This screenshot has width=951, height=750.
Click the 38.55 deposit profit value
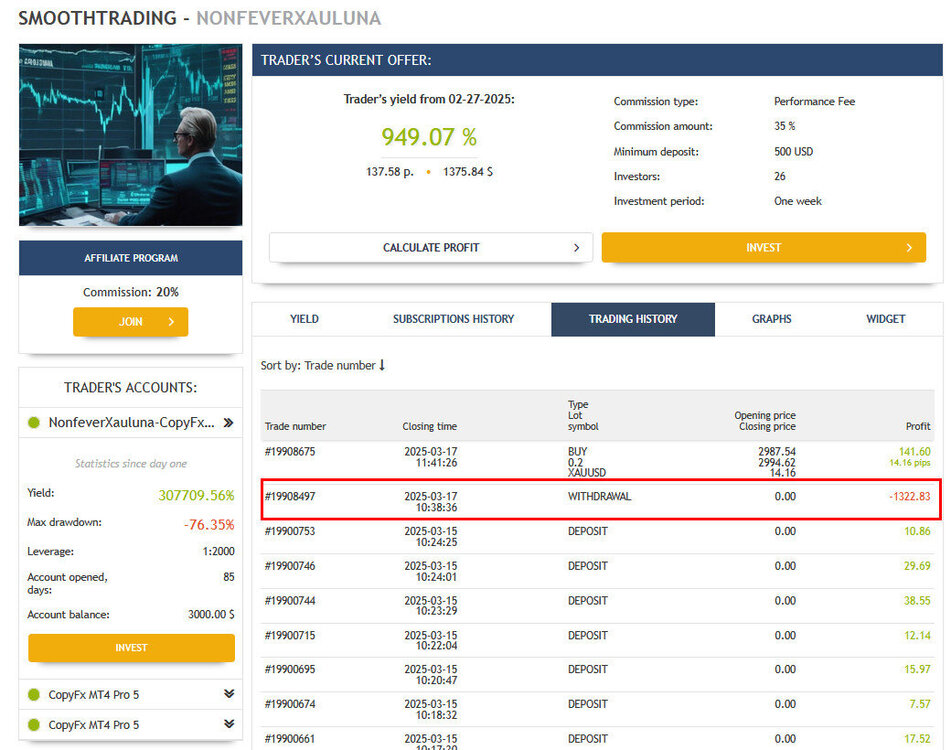tap(917, 600)
